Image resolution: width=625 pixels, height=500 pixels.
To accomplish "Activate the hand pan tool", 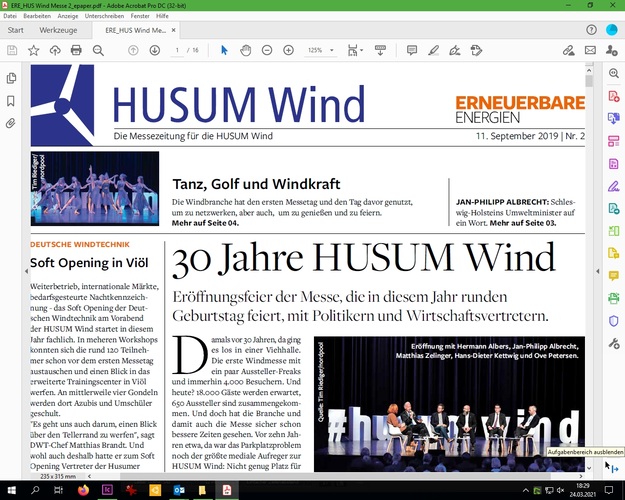I will pyautogui.click(x=246, y=50).
